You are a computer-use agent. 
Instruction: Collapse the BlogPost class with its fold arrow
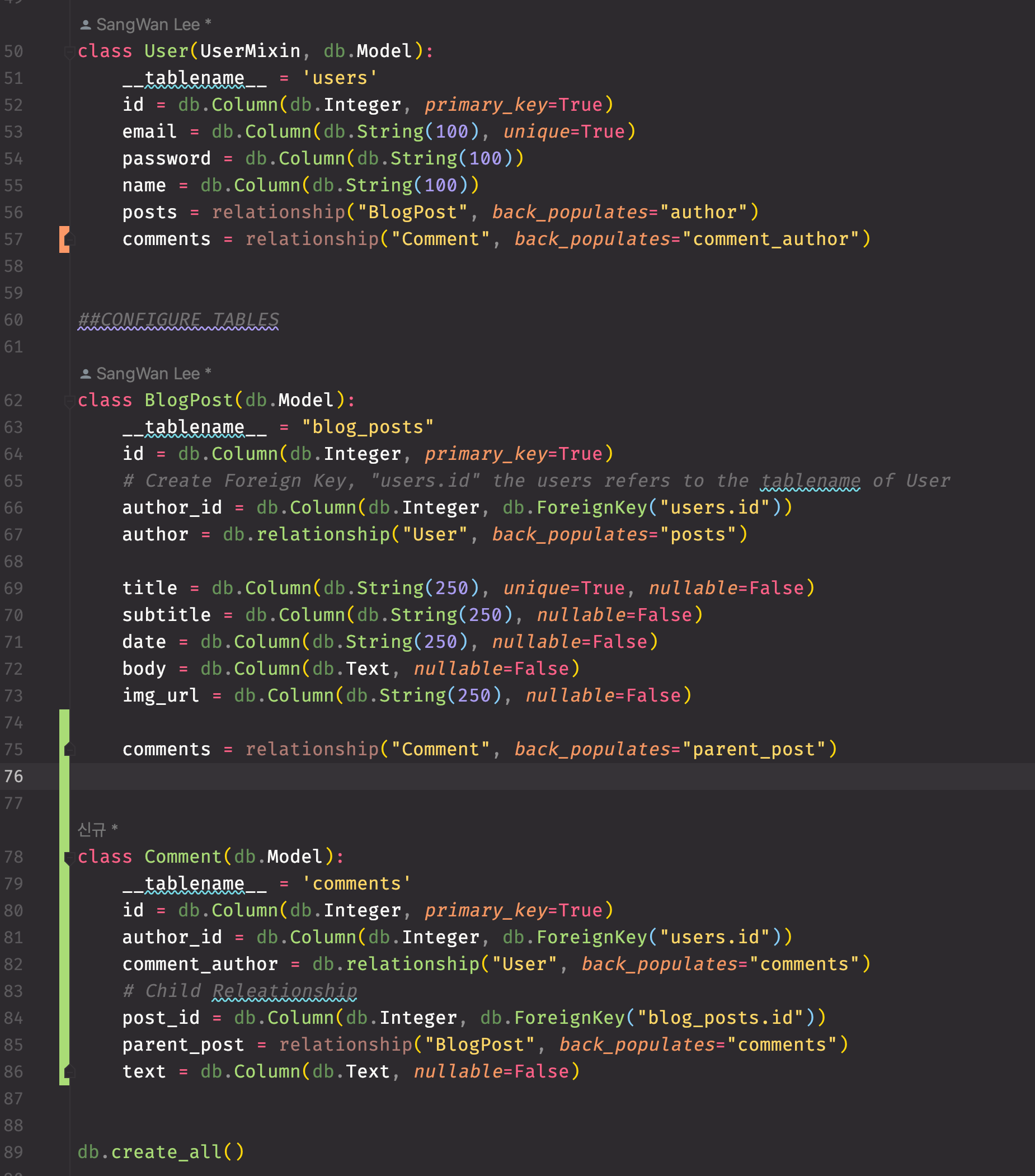click(x=69, y=401)
